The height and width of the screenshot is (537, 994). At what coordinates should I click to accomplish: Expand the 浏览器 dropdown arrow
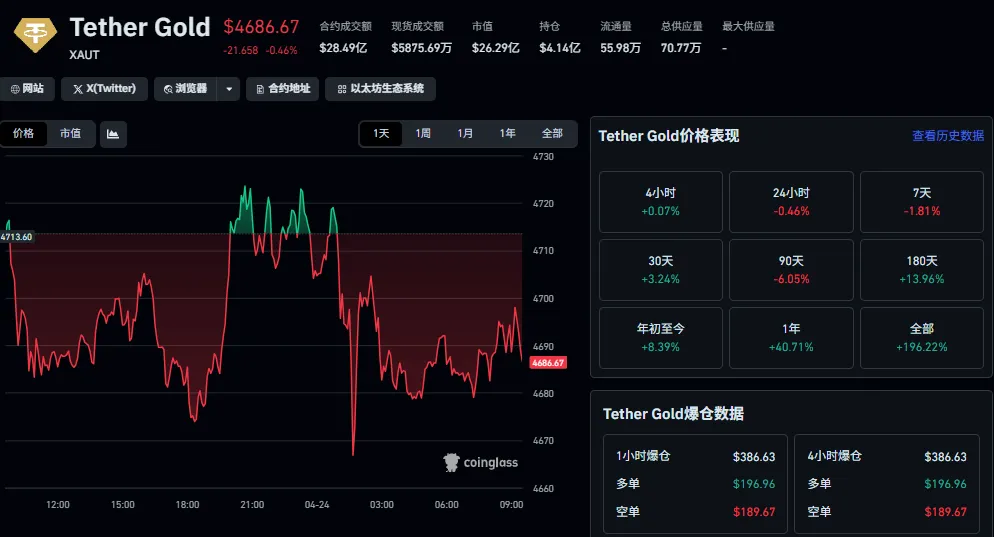click(229, 89)
